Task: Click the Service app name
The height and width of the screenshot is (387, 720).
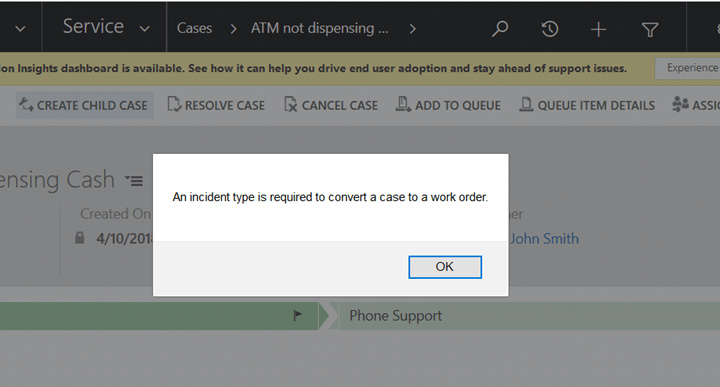Action: click(x=93, y=27)
